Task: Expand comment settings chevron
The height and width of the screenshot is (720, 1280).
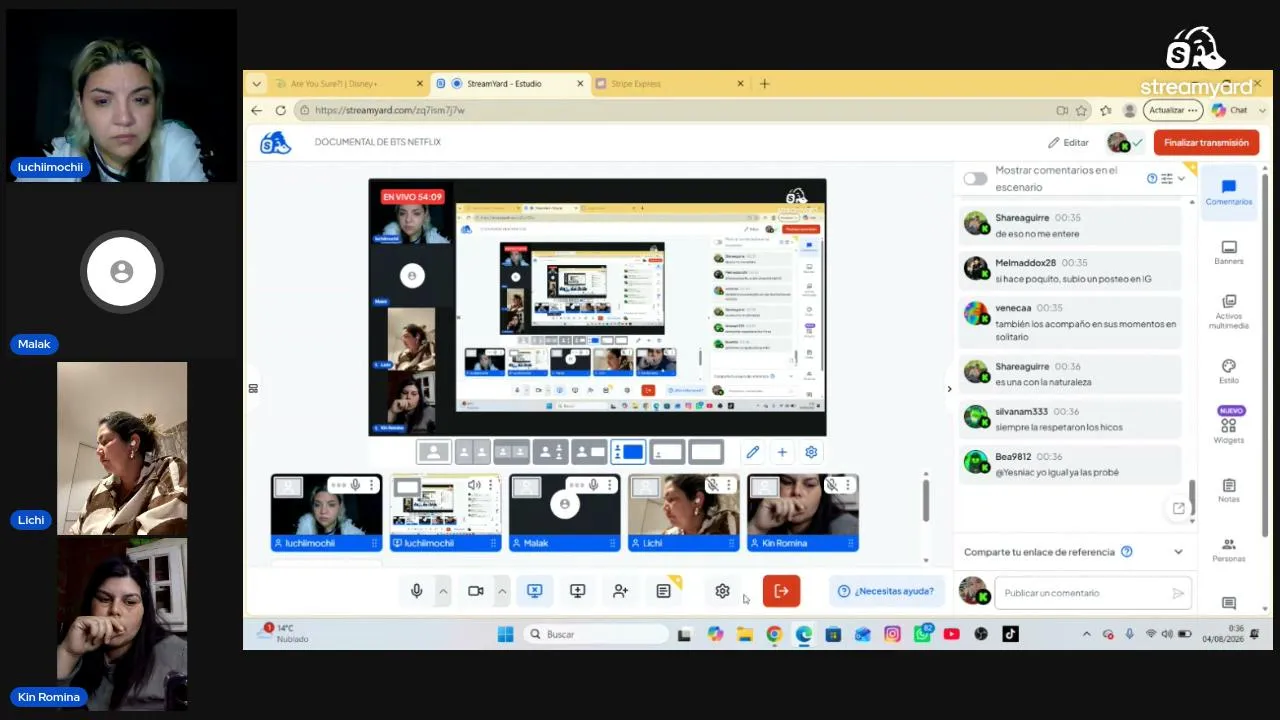Action: [1181, 178]
